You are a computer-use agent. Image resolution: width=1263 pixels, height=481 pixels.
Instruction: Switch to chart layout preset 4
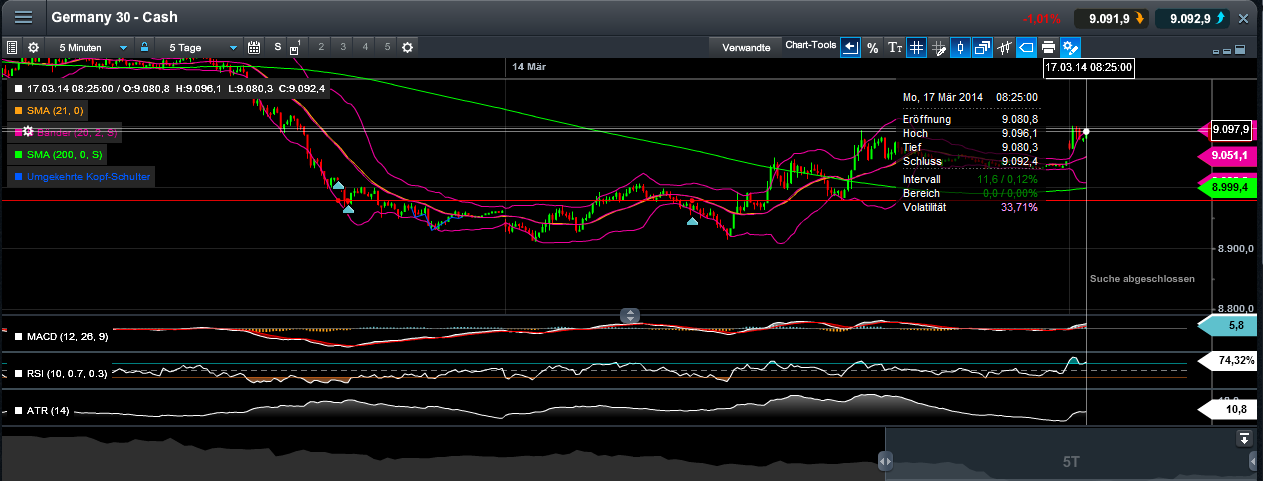click(x=364, y=47)
